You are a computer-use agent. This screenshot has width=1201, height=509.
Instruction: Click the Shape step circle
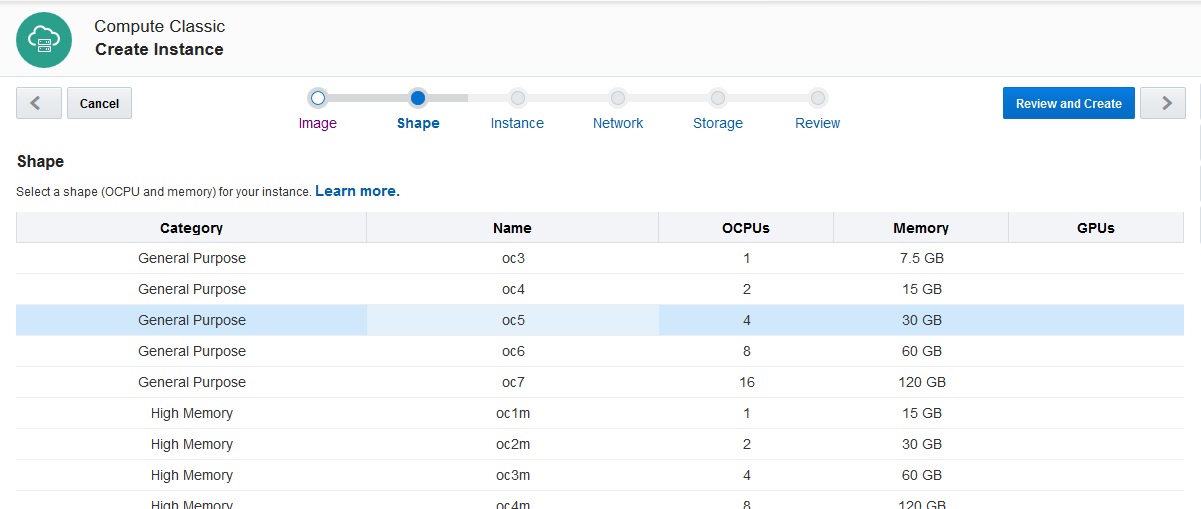418,98
